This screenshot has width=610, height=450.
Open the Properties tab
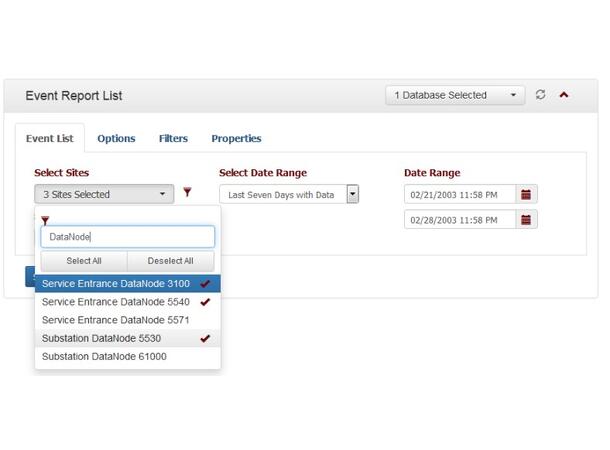236,138
